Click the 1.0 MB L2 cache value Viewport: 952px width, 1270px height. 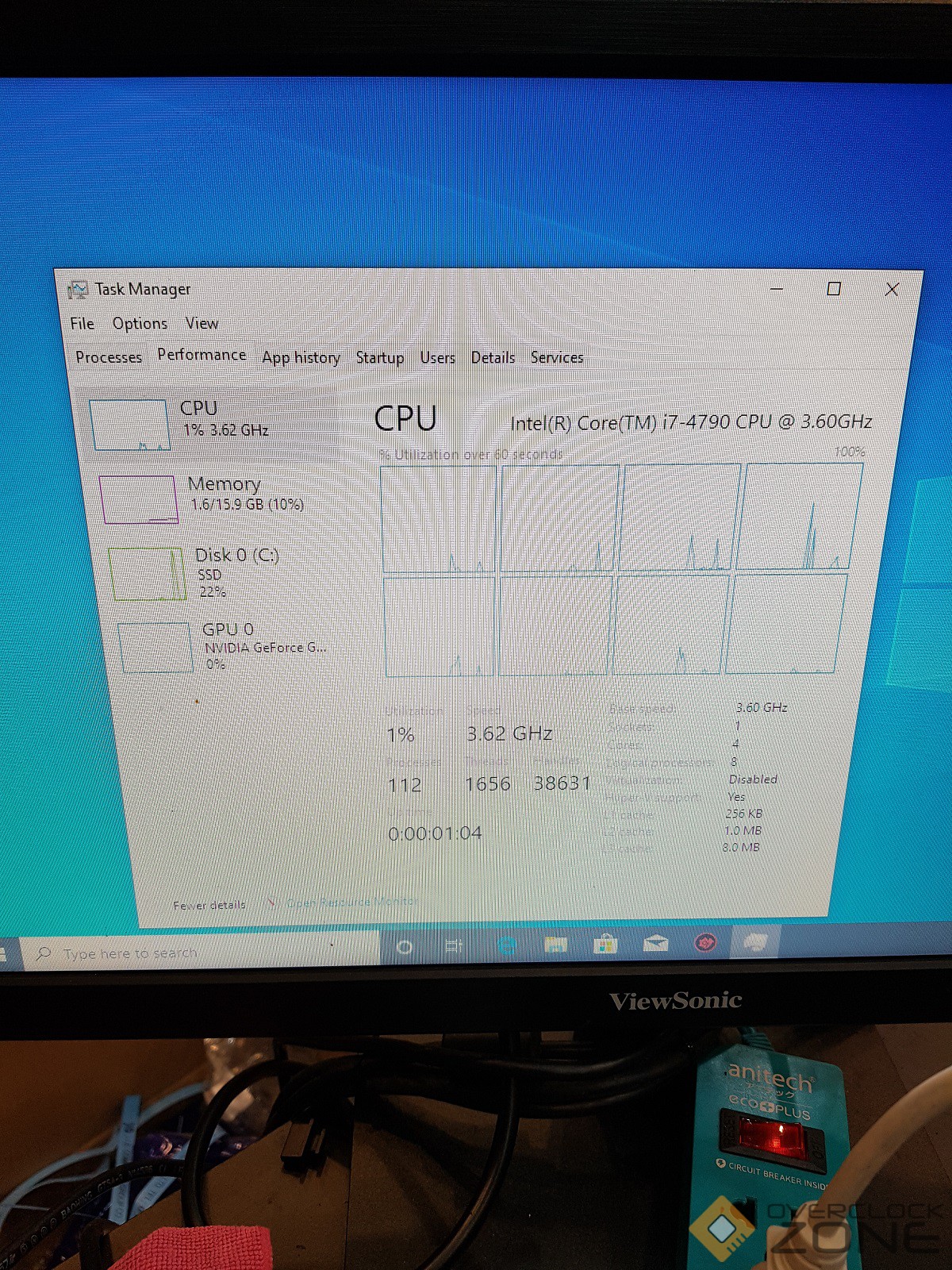pyautogui.click(x=743, y=830)
